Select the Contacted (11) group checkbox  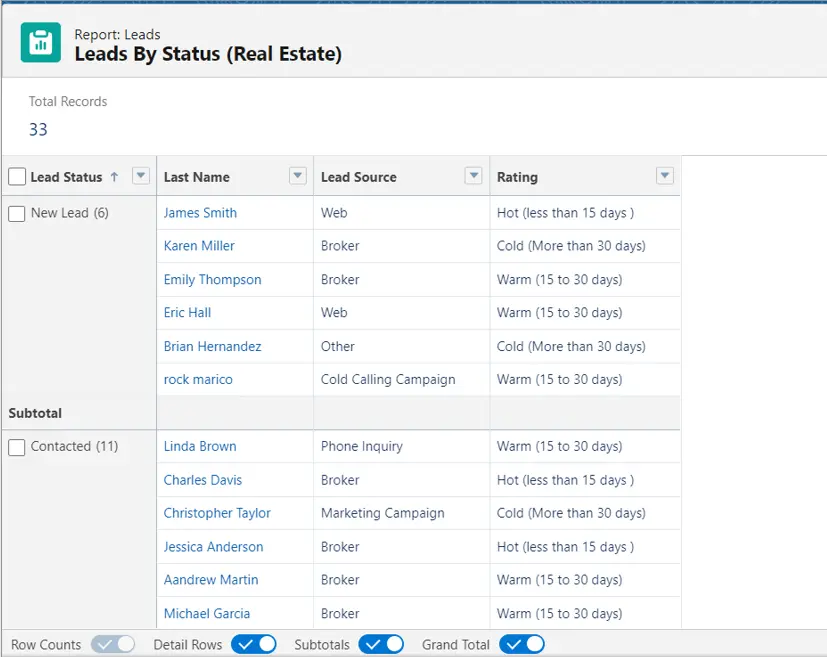pos(17,447)
